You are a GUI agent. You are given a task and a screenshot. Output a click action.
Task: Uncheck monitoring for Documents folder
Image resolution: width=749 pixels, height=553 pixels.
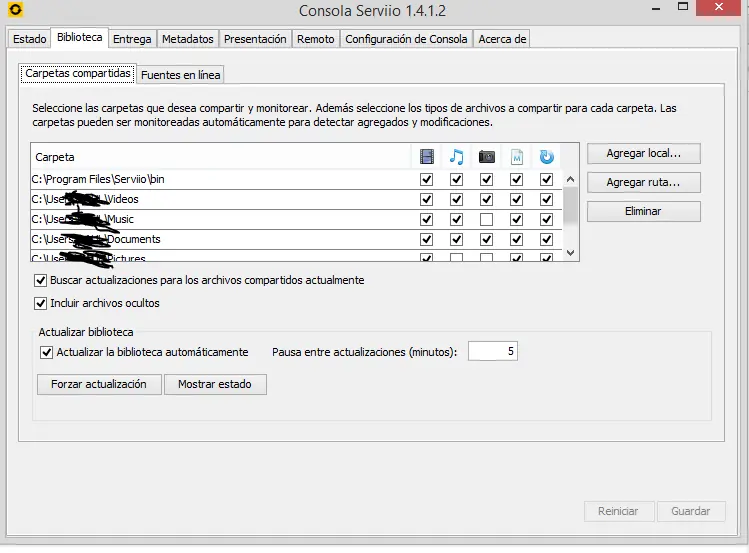point(546,239)
